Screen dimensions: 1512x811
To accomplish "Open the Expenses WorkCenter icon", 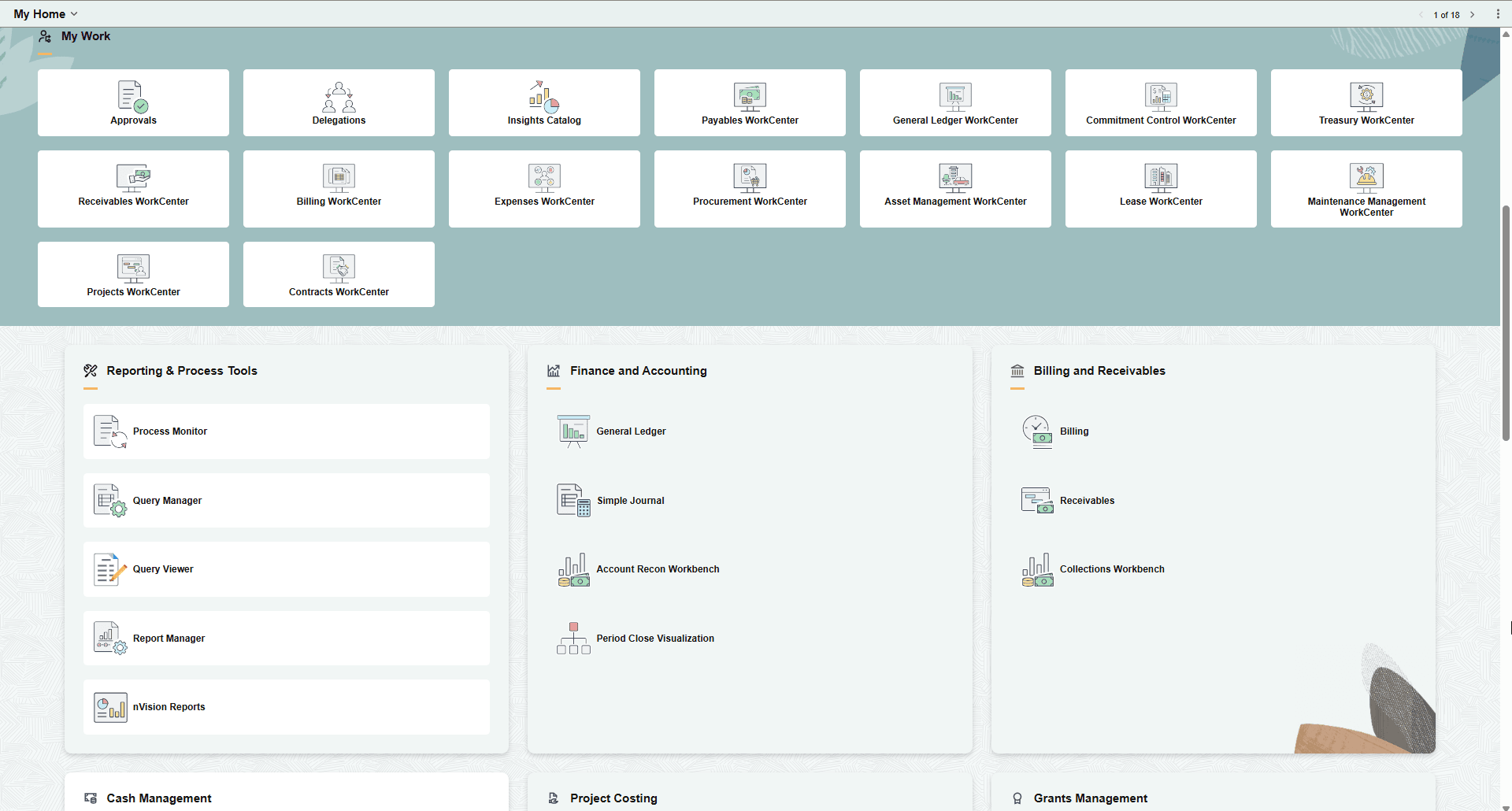I will (544, 178).
